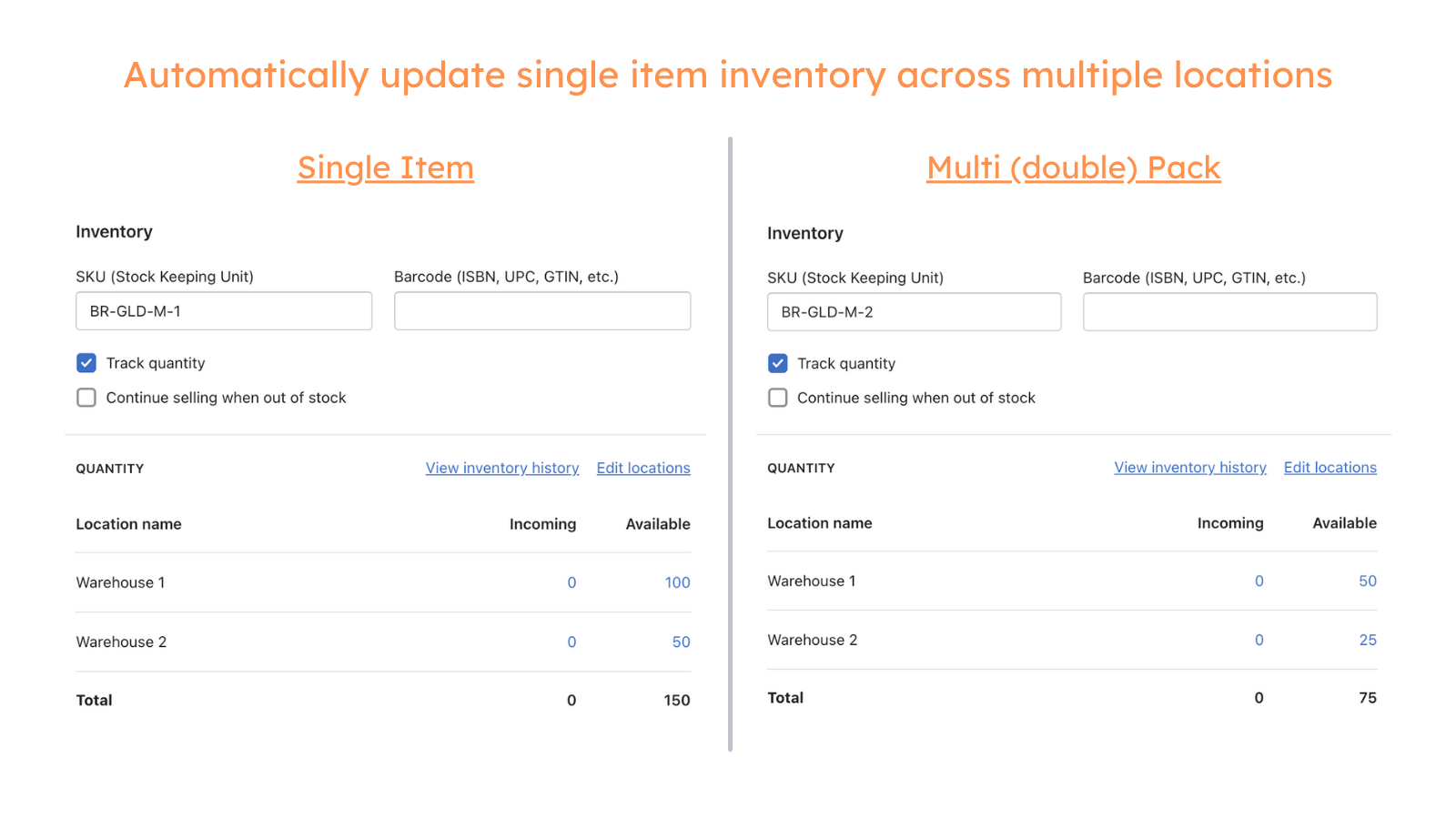The height and width of the screenshot is (819, 1456).
Task: Check Continue selling when out of stock, Single Item
Action: tap(86, 397)
